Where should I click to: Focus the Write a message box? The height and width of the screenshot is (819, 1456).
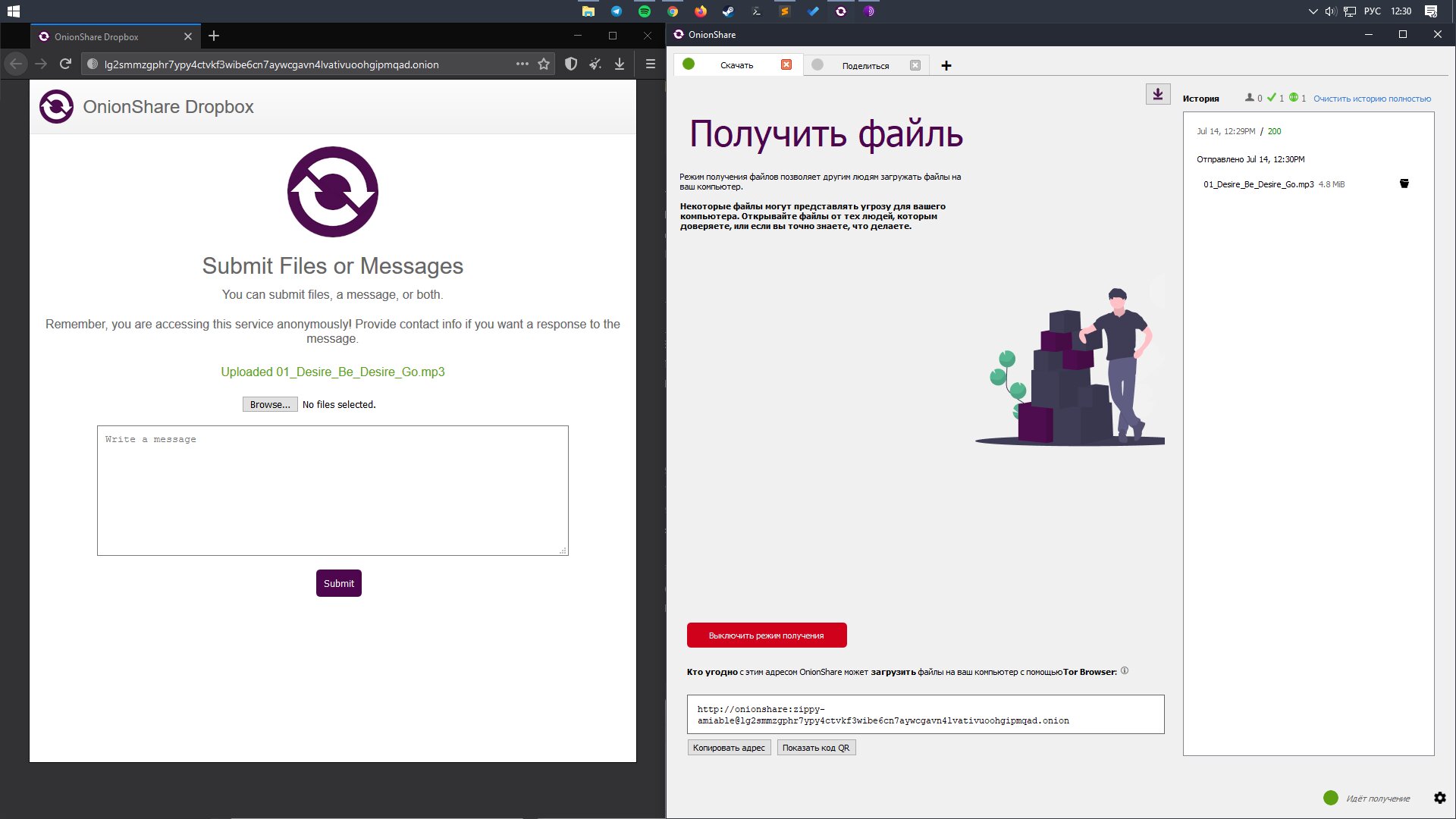(333, 491)
